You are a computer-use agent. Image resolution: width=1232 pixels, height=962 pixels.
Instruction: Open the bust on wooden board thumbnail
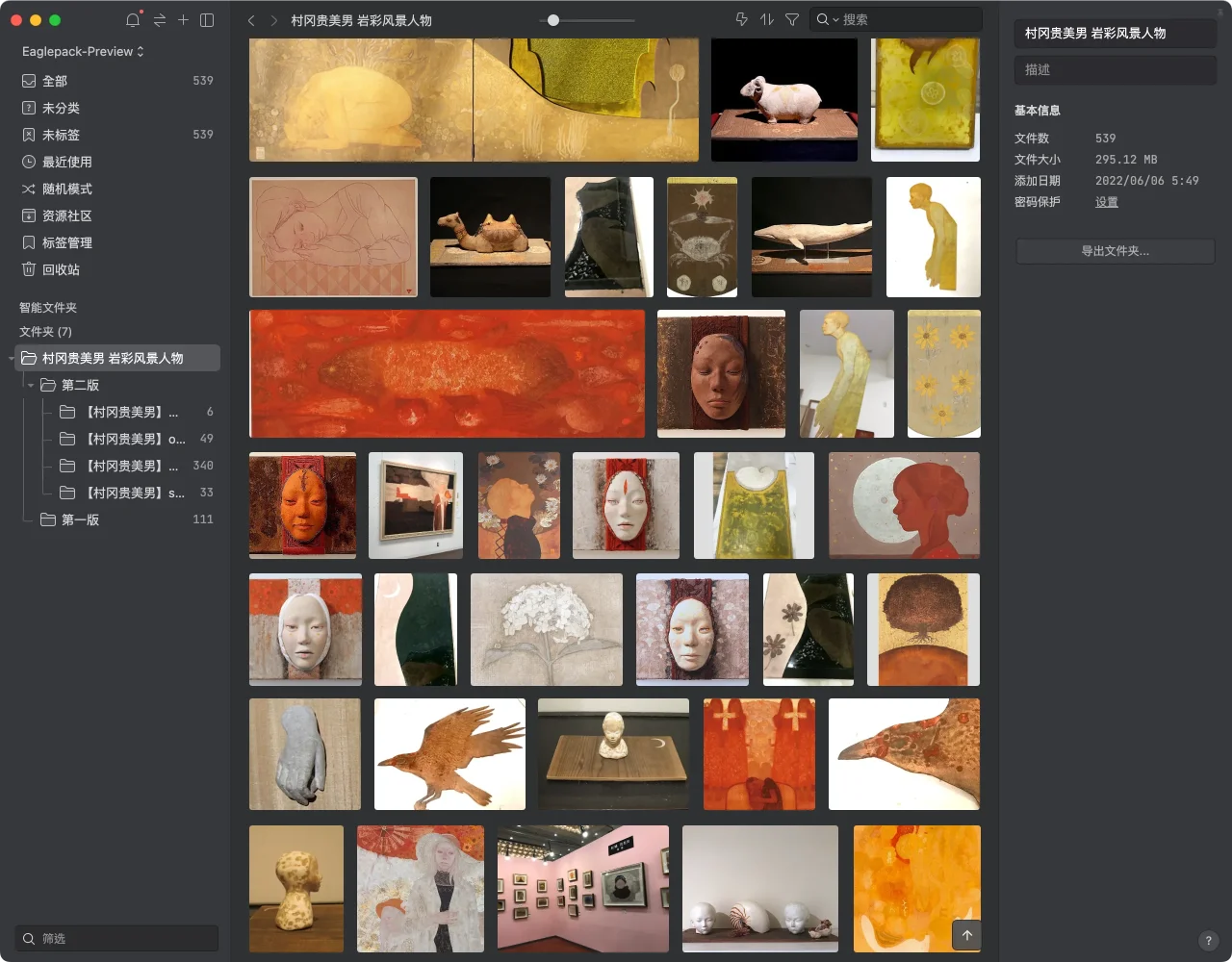(613, 754)
